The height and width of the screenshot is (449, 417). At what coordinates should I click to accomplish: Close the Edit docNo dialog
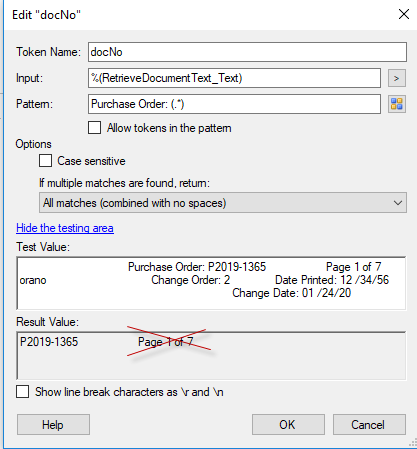pyautogui.click(x=404, y=14)
